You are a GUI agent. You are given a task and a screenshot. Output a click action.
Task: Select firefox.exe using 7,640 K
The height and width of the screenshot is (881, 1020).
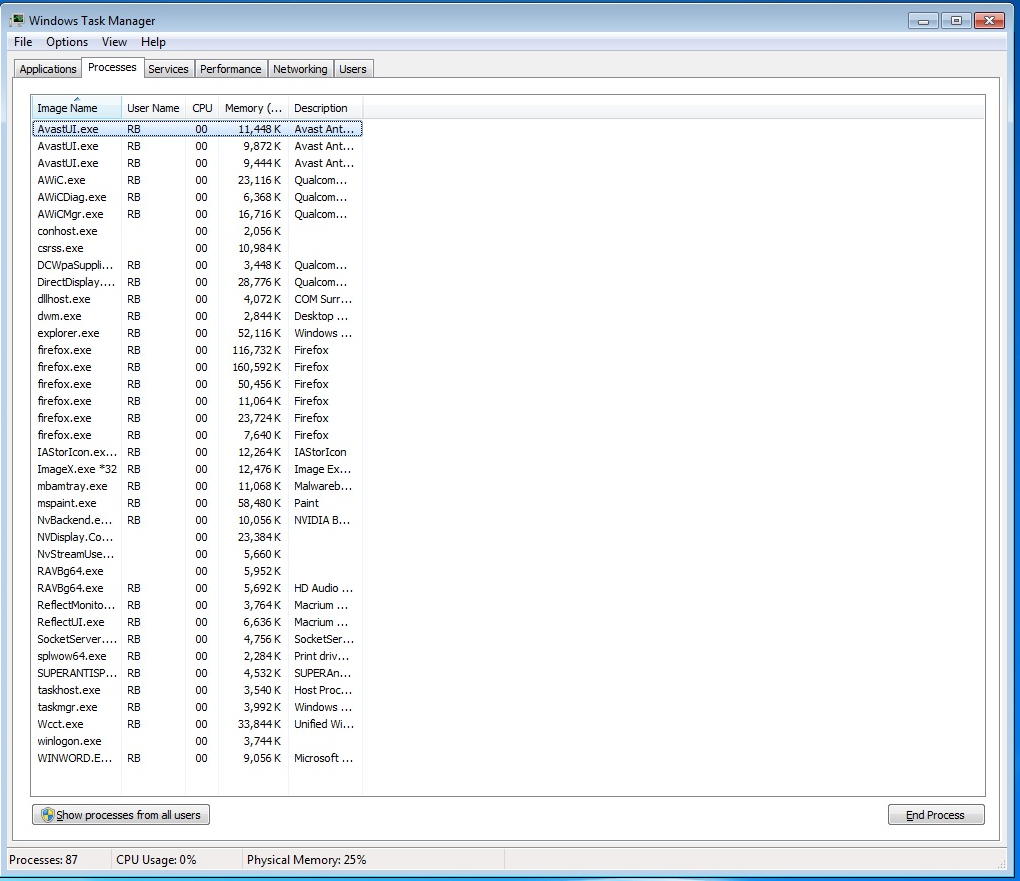(x=197, y=435)
